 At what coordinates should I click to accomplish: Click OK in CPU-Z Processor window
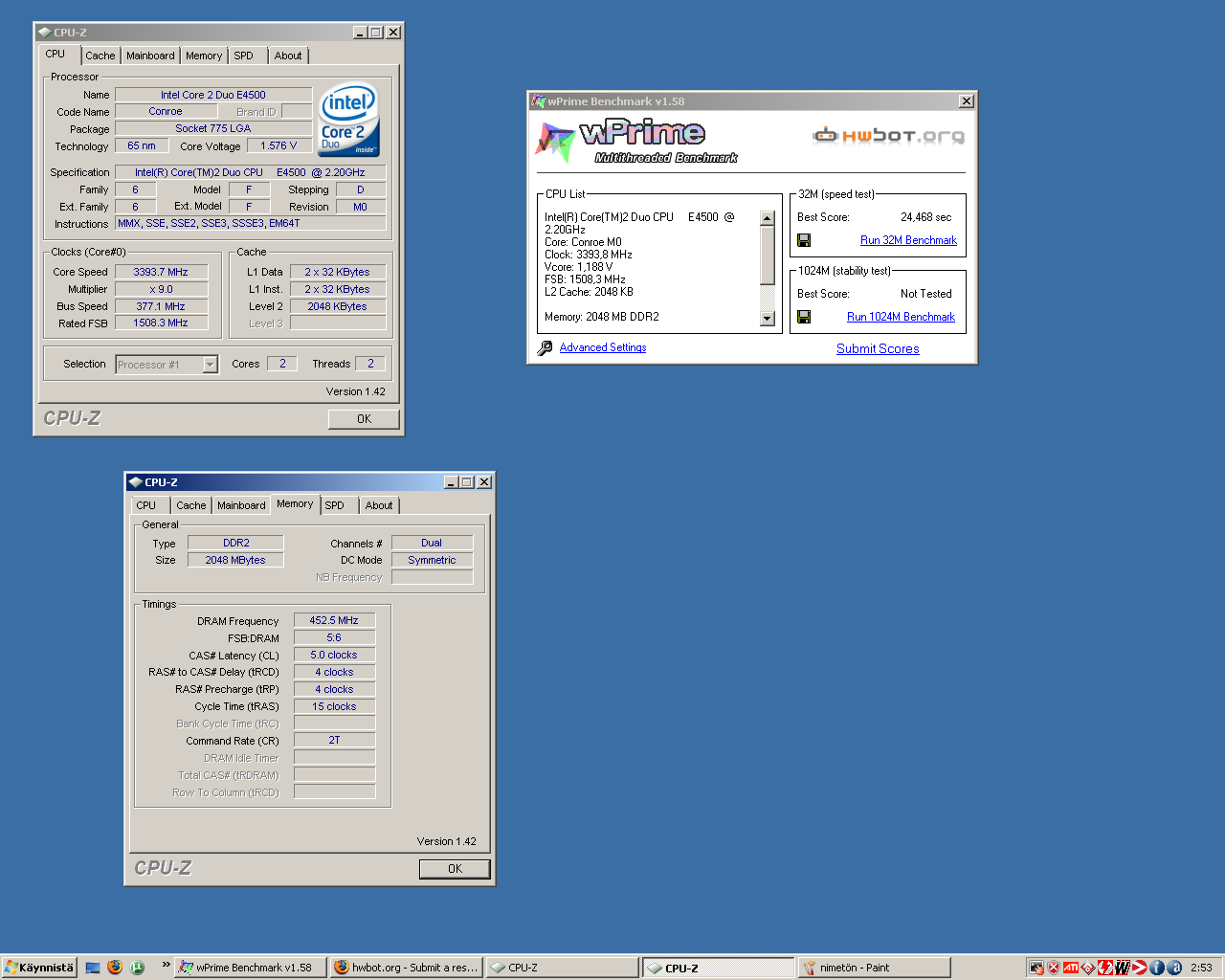point(364,419)
